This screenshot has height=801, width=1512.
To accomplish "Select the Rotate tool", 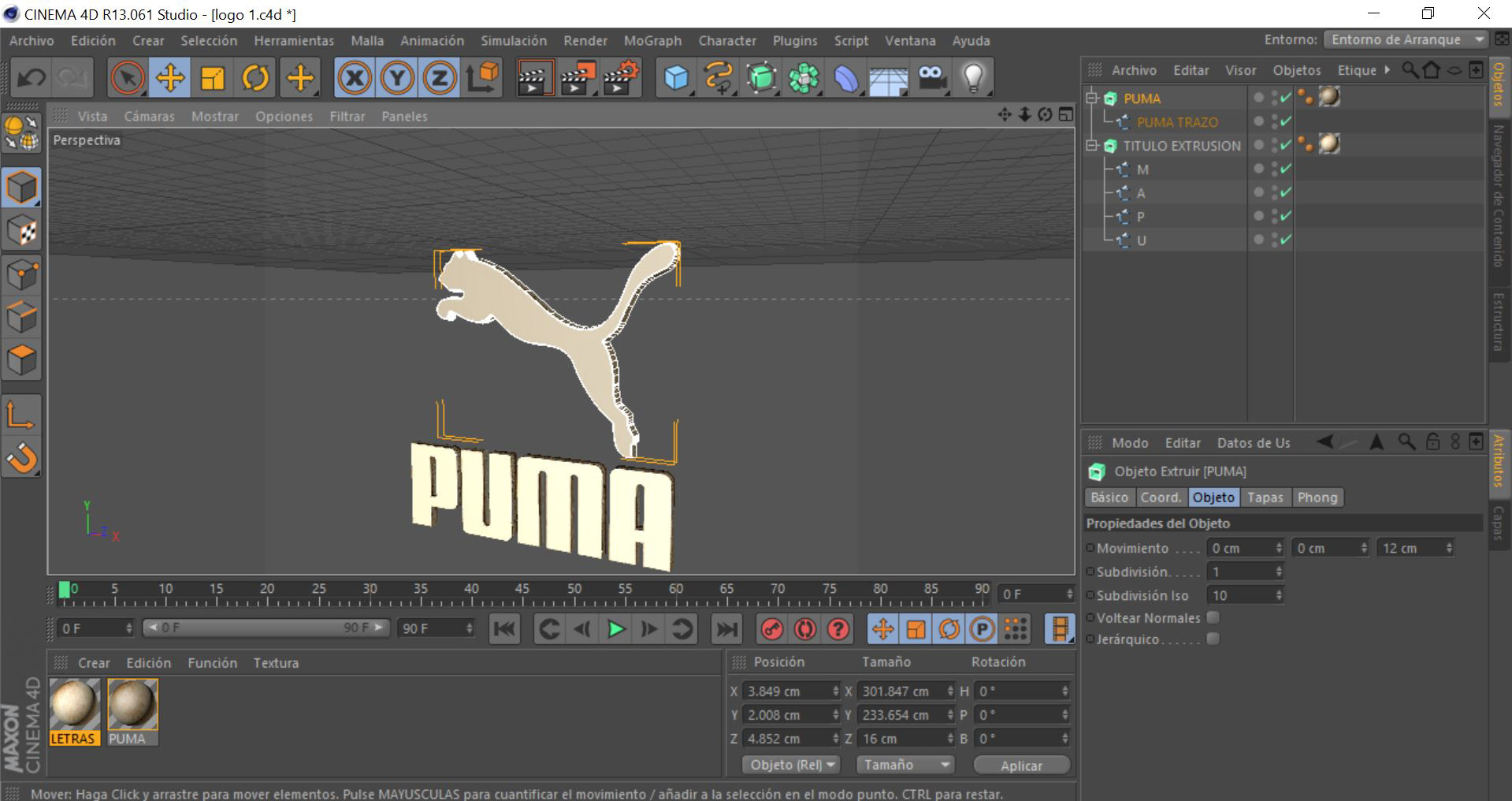I will [255, 78].
